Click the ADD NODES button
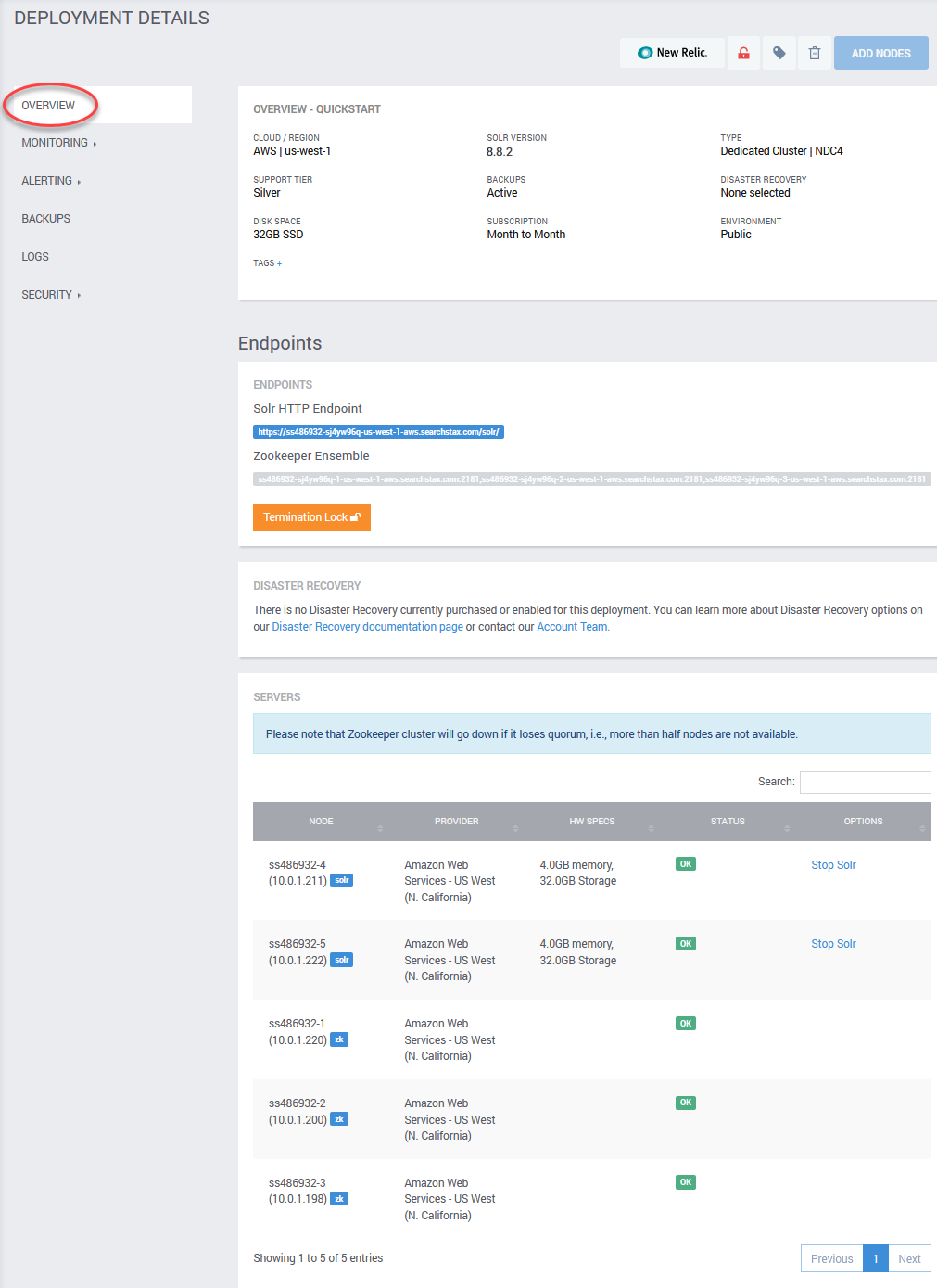This screenshot has width=937, height=1288. [880, 53]
